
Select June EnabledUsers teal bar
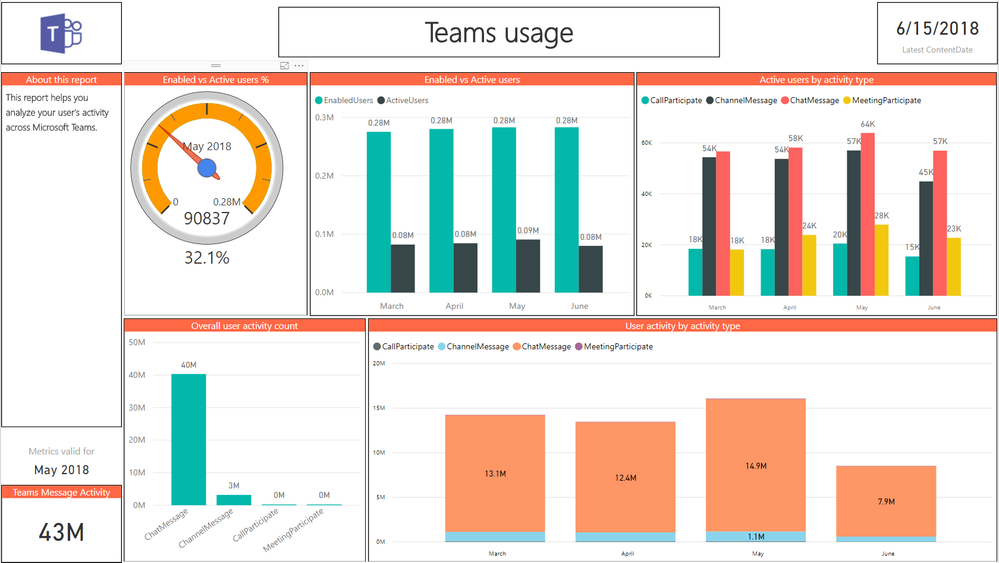tap(567, 210)
